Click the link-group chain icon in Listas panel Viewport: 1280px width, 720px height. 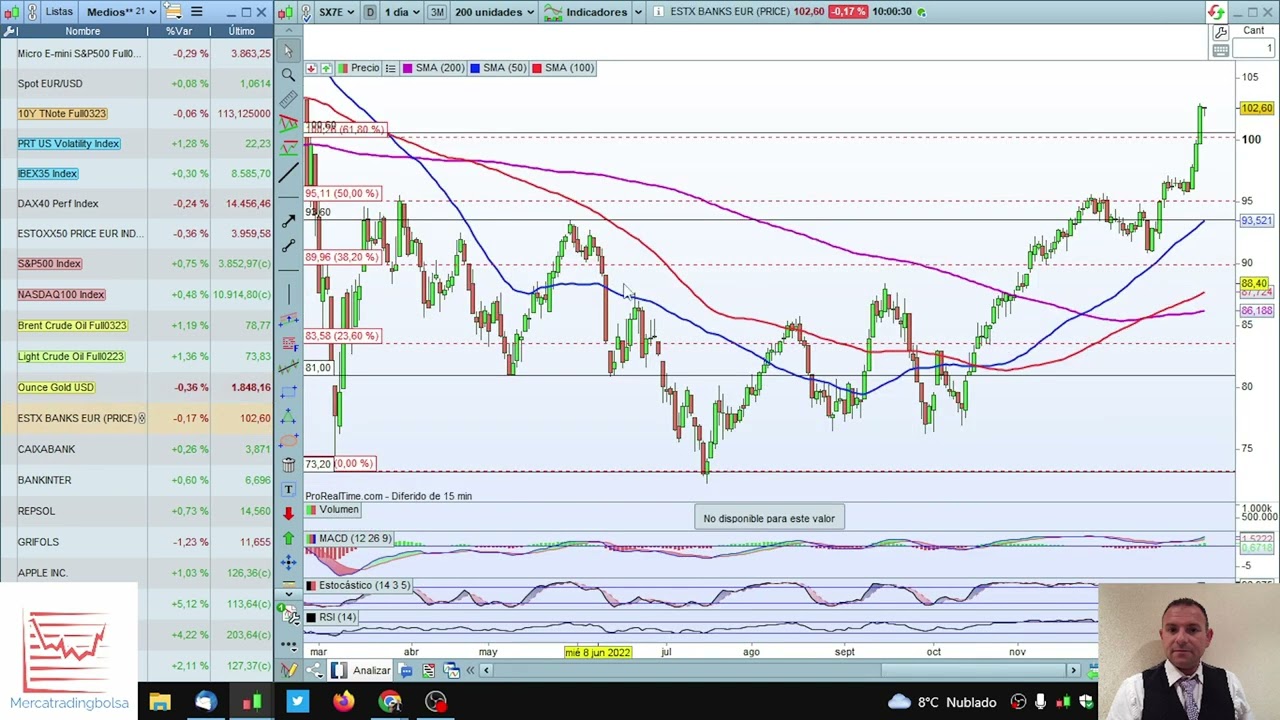tap(32, 12)
